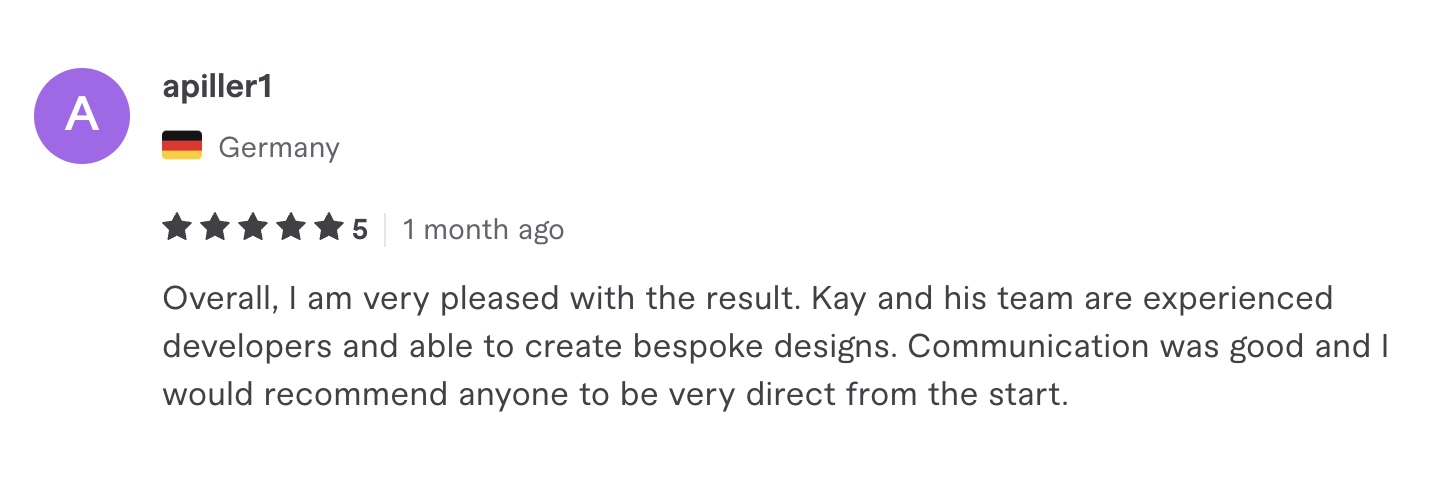Click the word "developers" in the second line
Screen dimensions: 1440x482
(243, 347)
